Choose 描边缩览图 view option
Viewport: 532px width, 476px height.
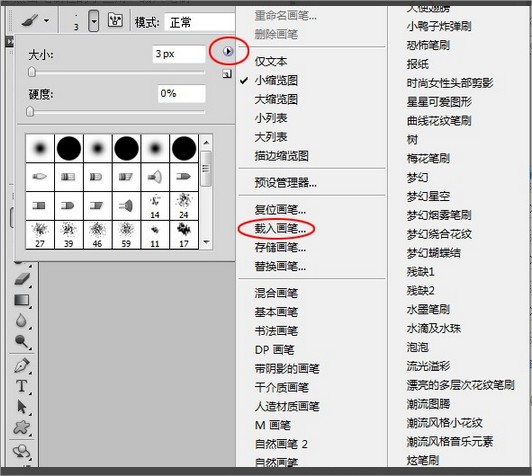pyautogui.click(x=282, y=156)
